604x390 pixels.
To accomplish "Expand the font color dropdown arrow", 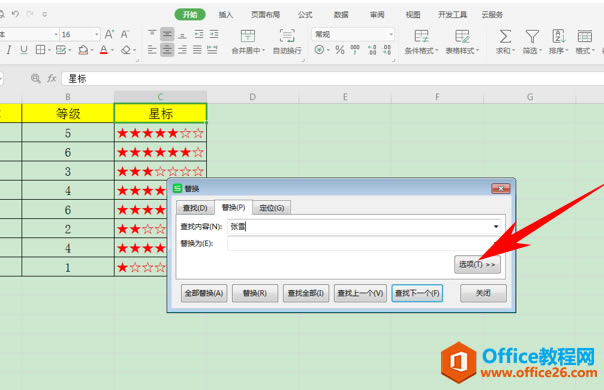I will pyautogui.click(x=112, y=50).
